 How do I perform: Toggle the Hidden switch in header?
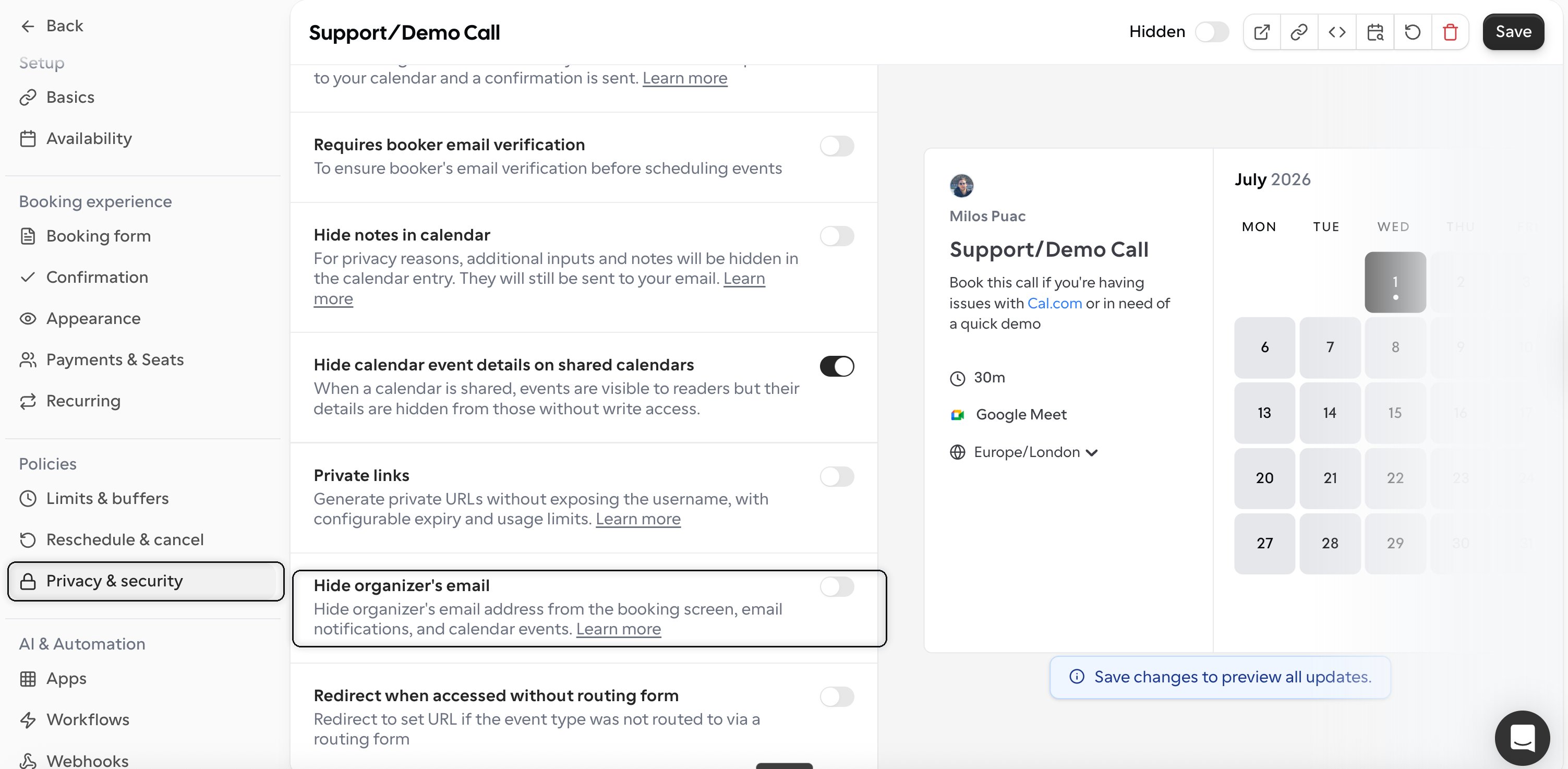pos(1211,32)
